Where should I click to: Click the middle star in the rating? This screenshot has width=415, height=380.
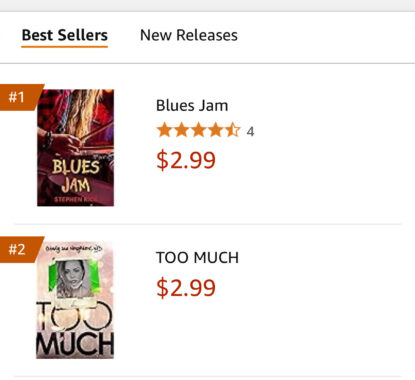click(x=198, y=130)
